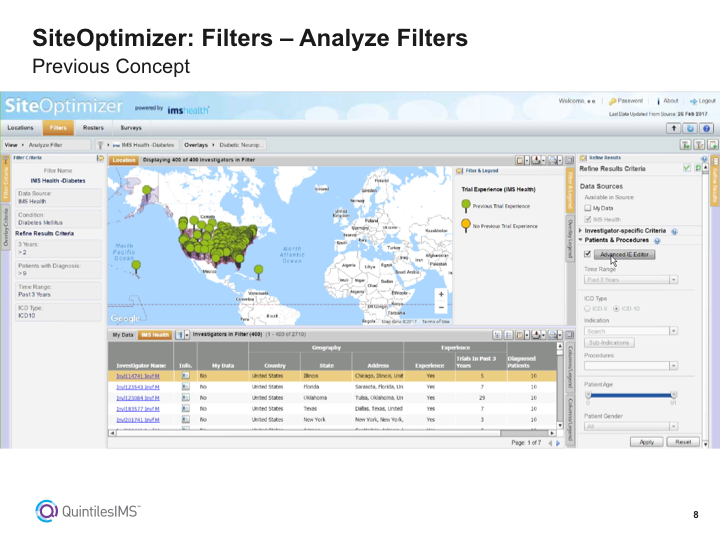This screenshot has height=540, width=720.
Task: Click the tree view icon in table toolbar
Action: tap(497, 335)
